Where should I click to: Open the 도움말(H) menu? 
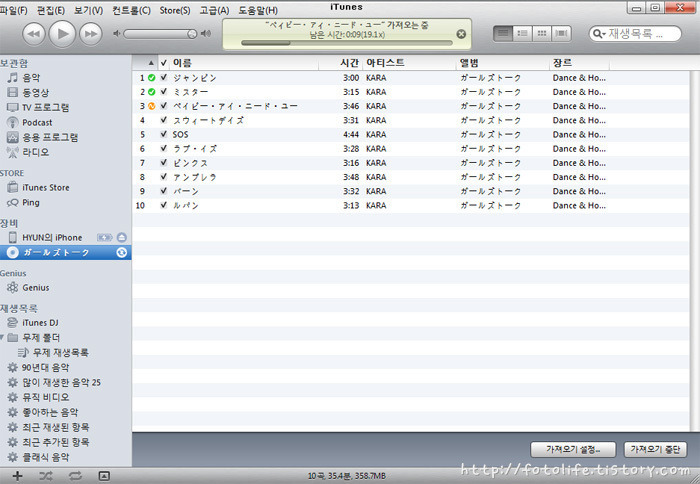pos(258,10)
